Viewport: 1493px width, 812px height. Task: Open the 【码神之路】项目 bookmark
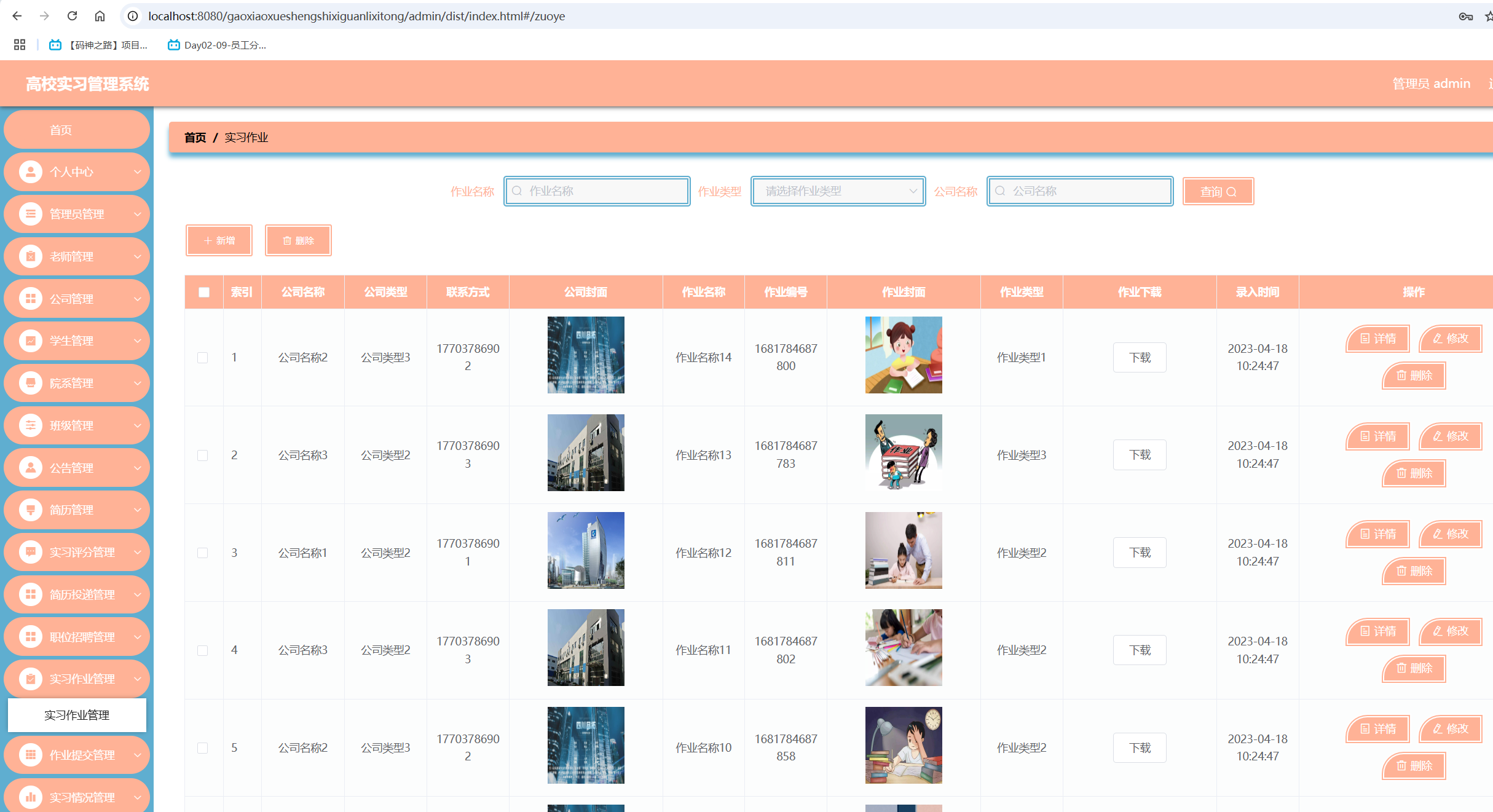pyautogui.click(x=99, y=45)
